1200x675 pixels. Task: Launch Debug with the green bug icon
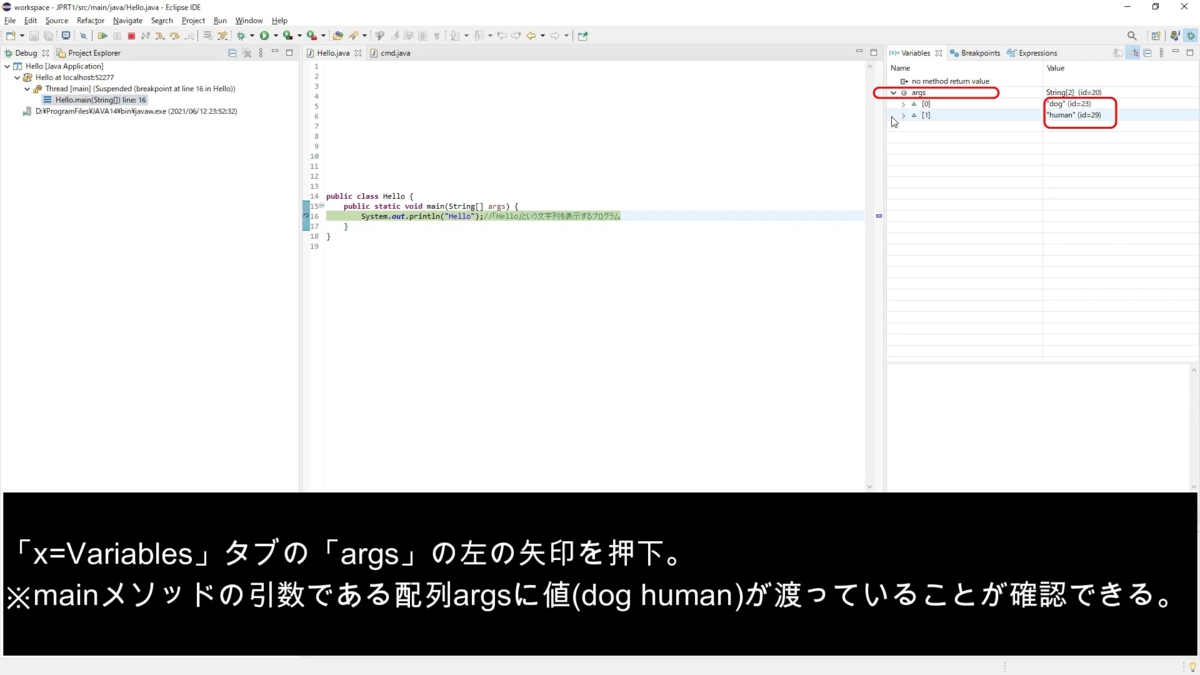241,36
